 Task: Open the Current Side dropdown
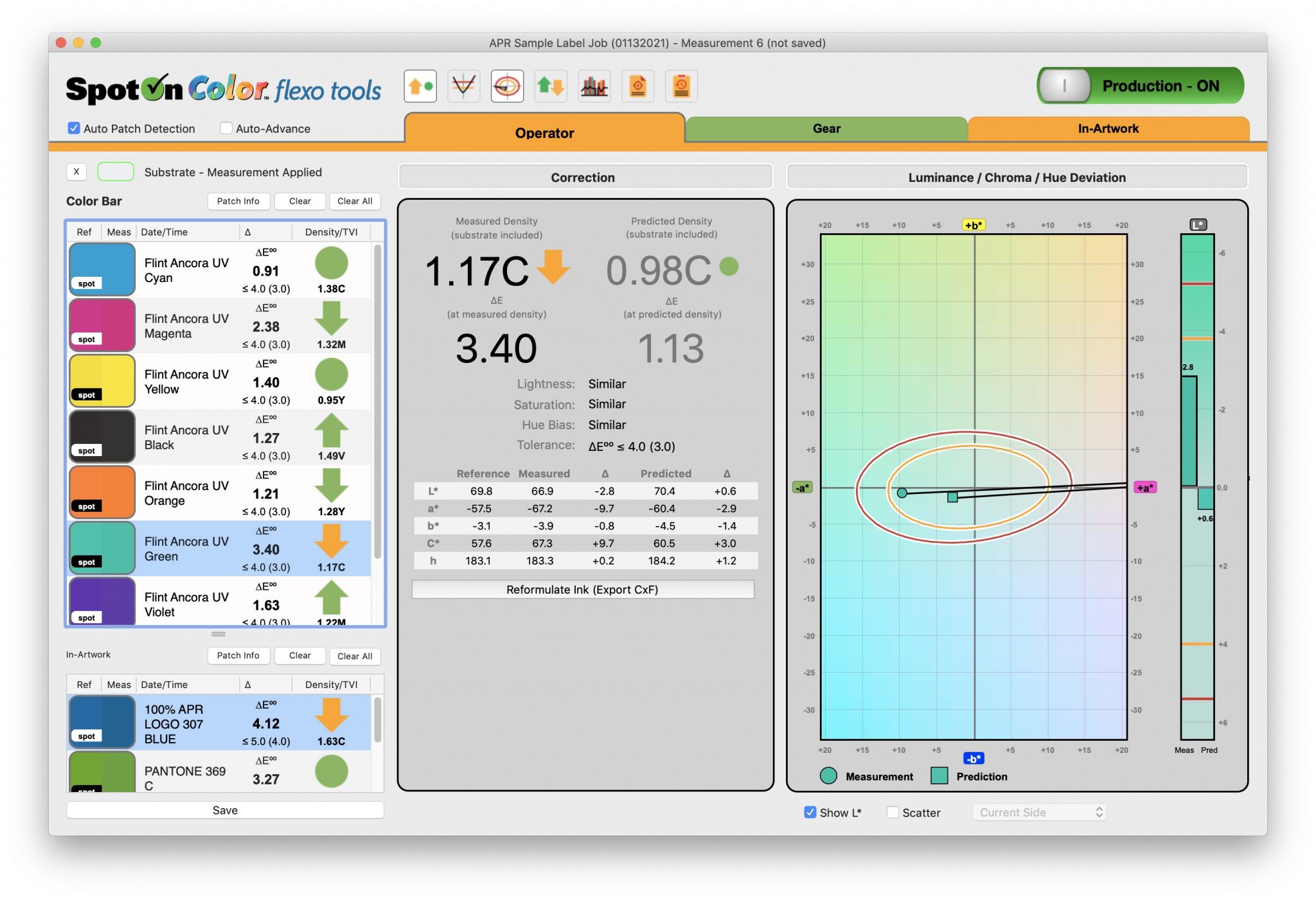click(1039, 812)
